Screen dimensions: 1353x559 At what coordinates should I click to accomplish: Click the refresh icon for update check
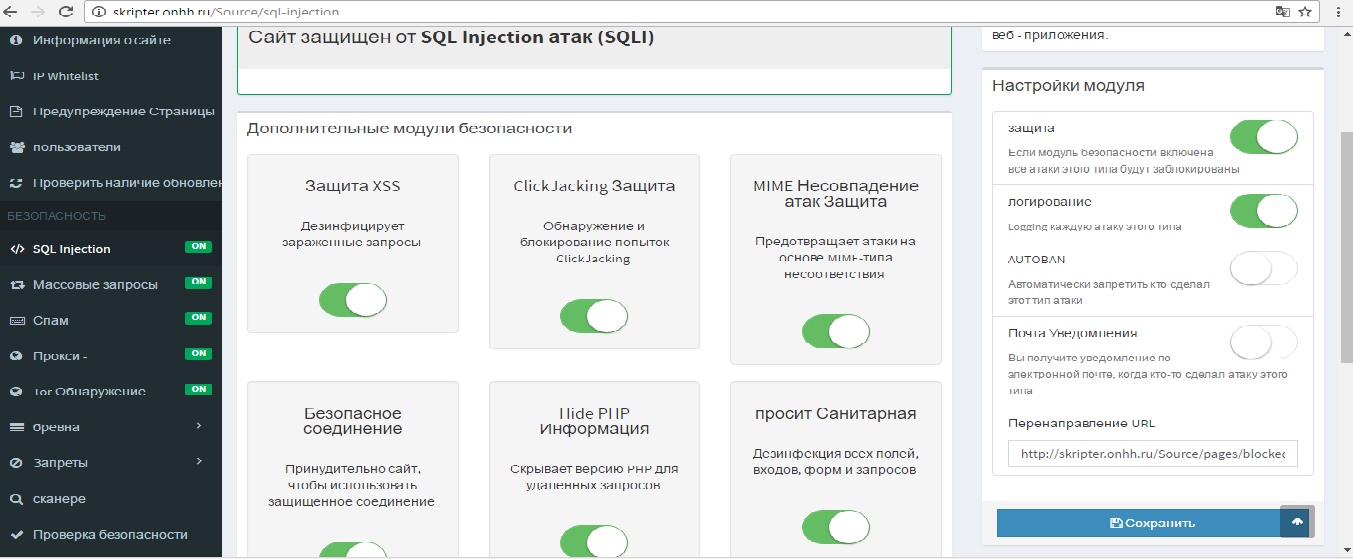coord(16,183)
